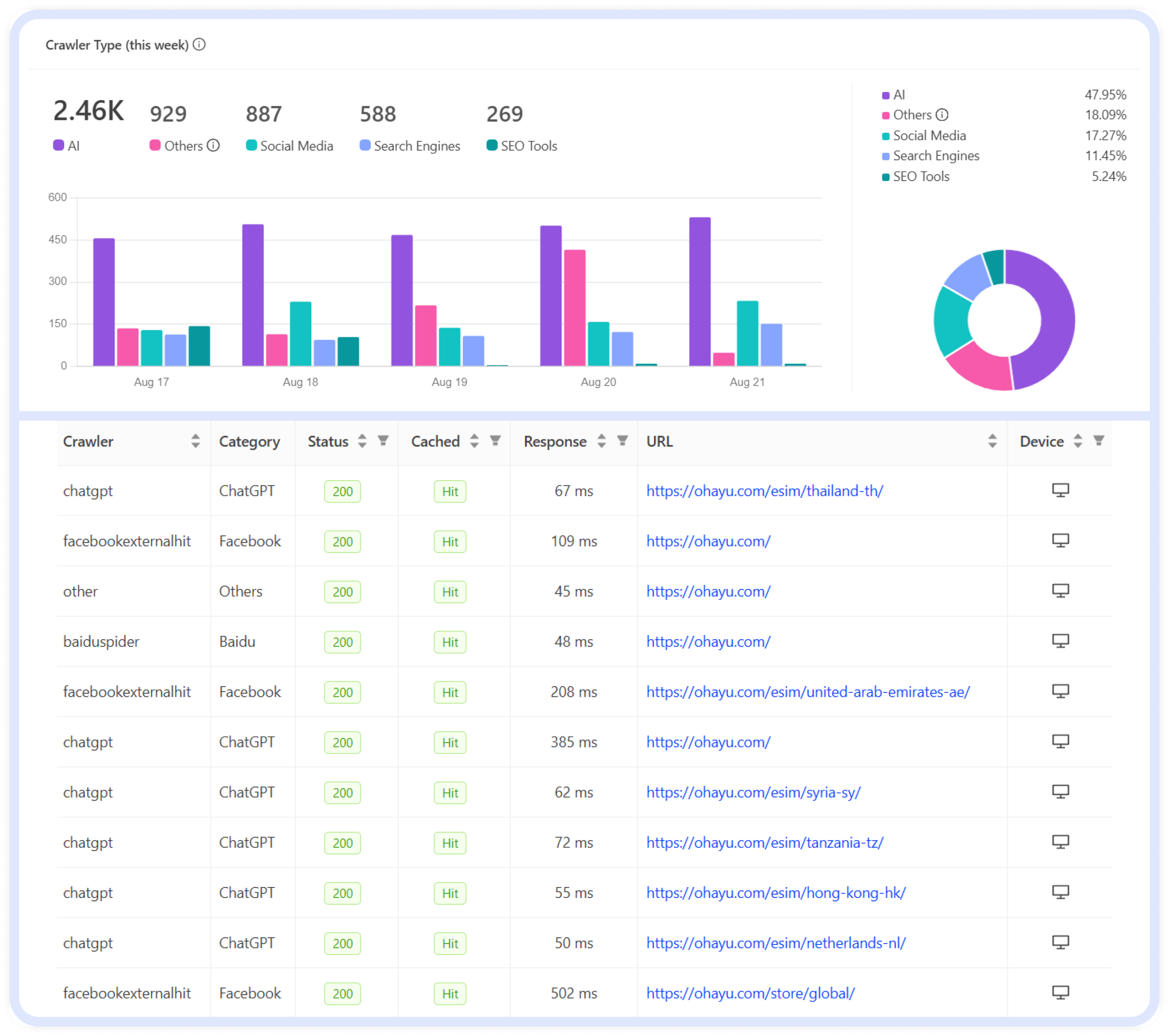Open the info icon next to Others legend entry

point(943,115)
